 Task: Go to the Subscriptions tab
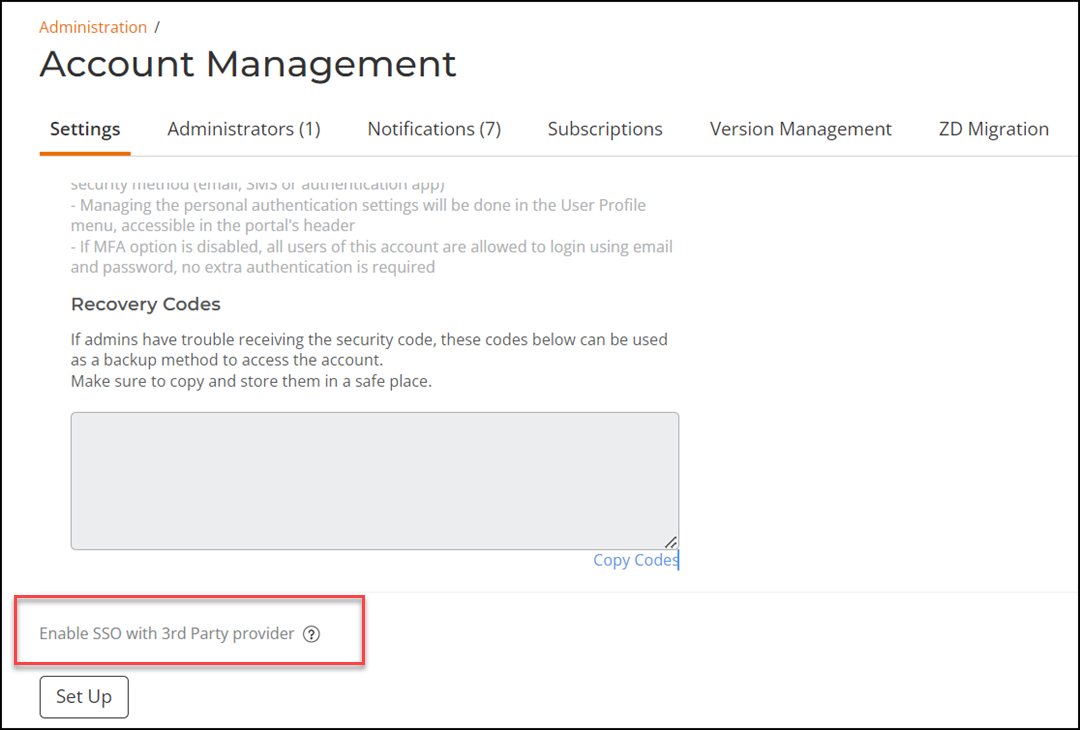coord(605,129)
